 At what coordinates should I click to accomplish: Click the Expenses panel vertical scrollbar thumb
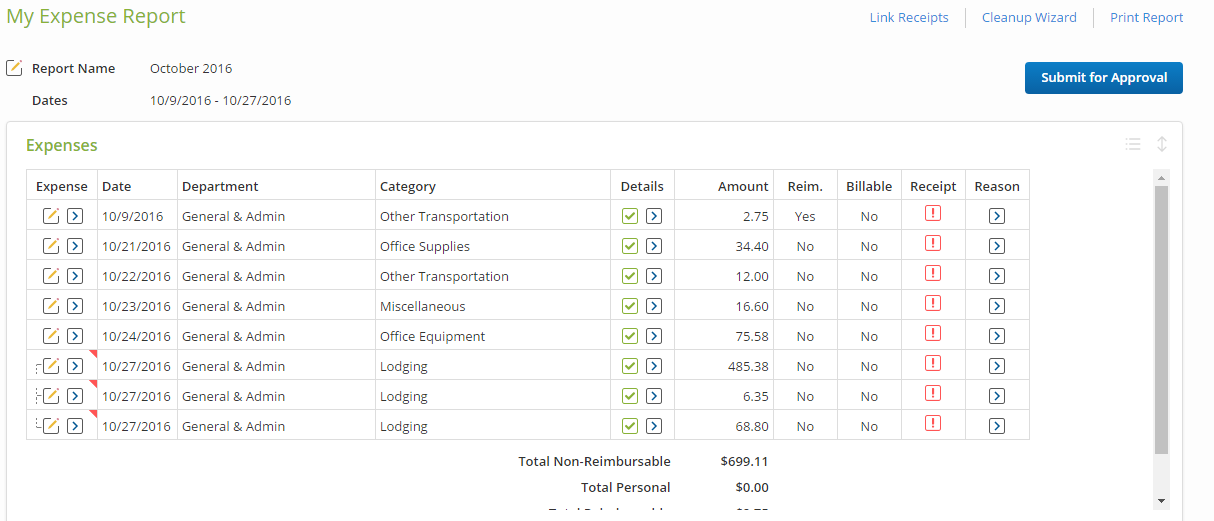coord(1161,320)
